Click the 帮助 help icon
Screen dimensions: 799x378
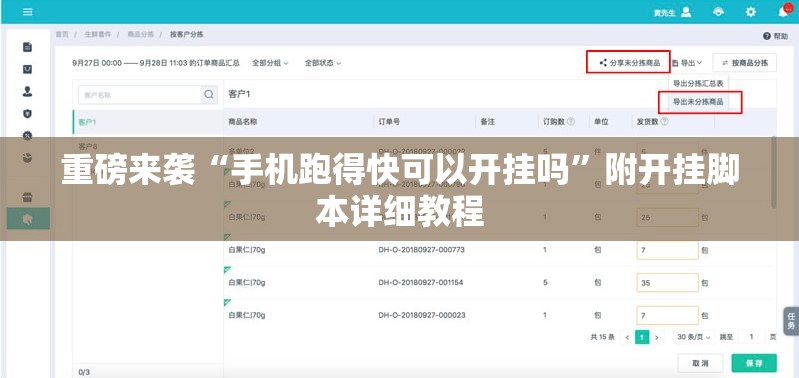point(775,36)
